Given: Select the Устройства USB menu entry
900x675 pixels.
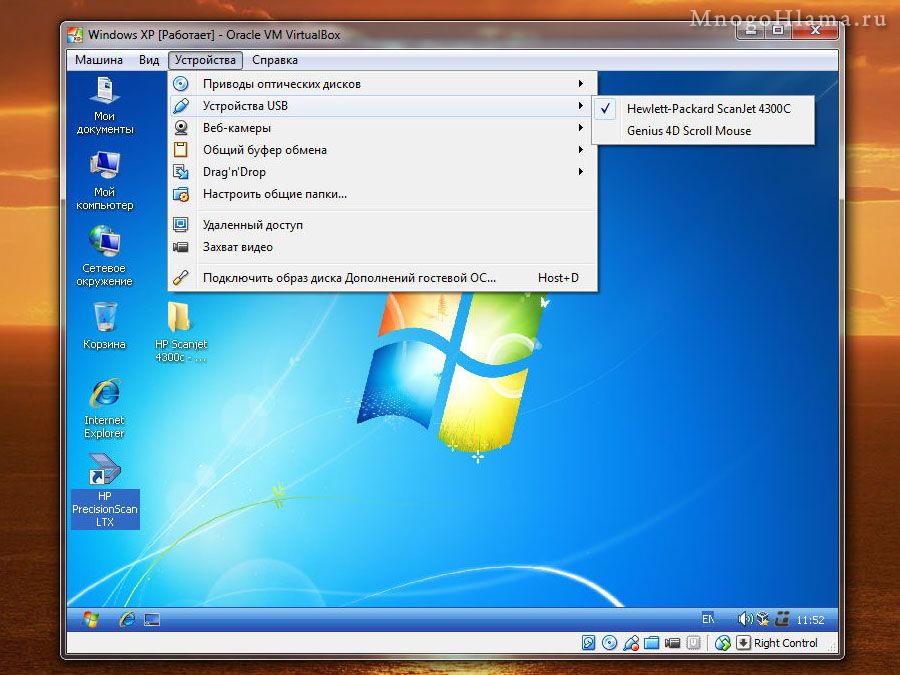Looking at the screenshot, I should click(382, 106).
